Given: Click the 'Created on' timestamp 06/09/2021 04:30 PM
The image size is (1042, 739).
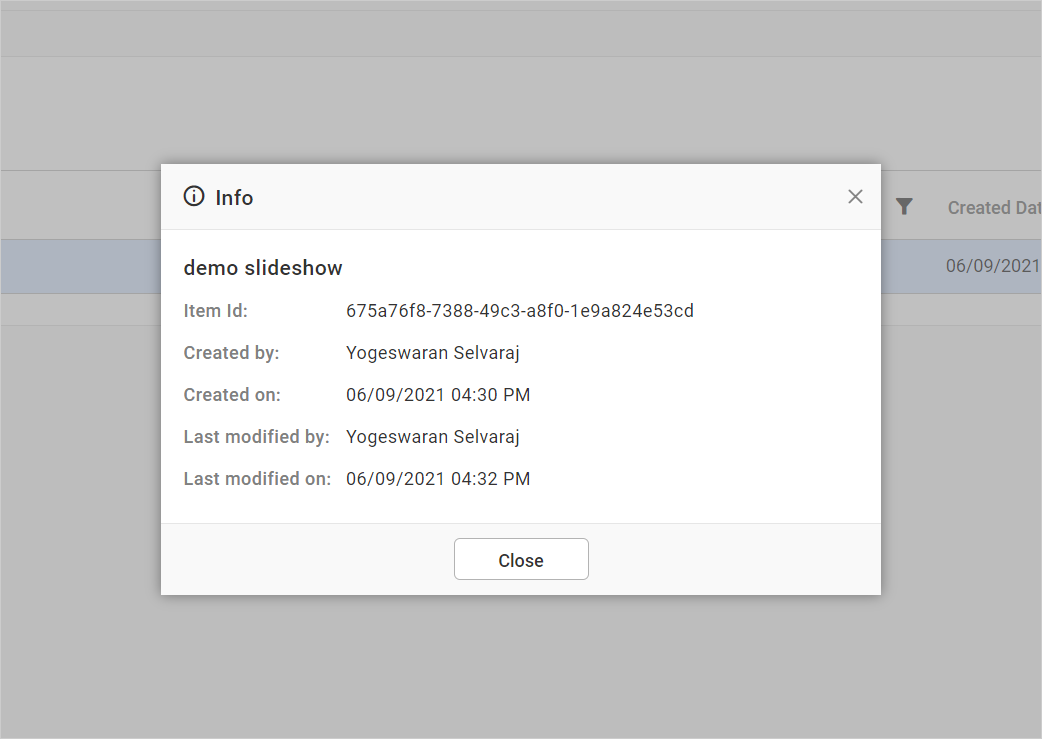Looking at the screenshot, I should (438, 394).
